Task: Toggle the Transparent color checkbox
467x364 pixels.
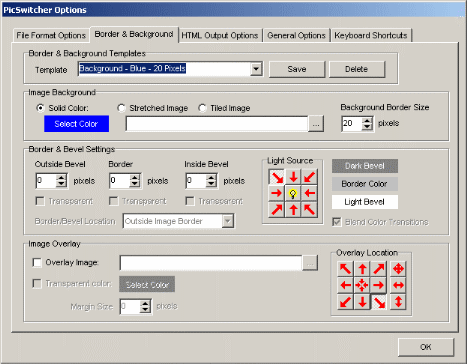Action: coord(37,284)
